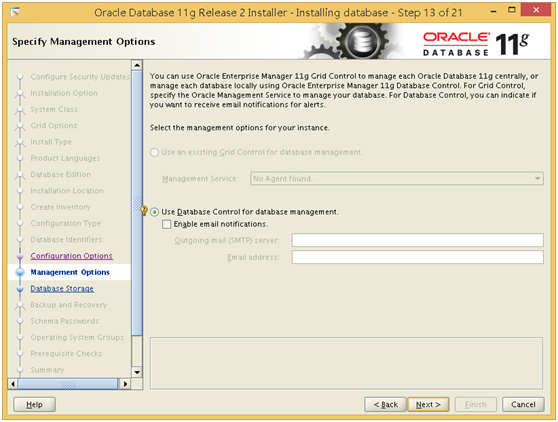Minimize the installer window

494,11
